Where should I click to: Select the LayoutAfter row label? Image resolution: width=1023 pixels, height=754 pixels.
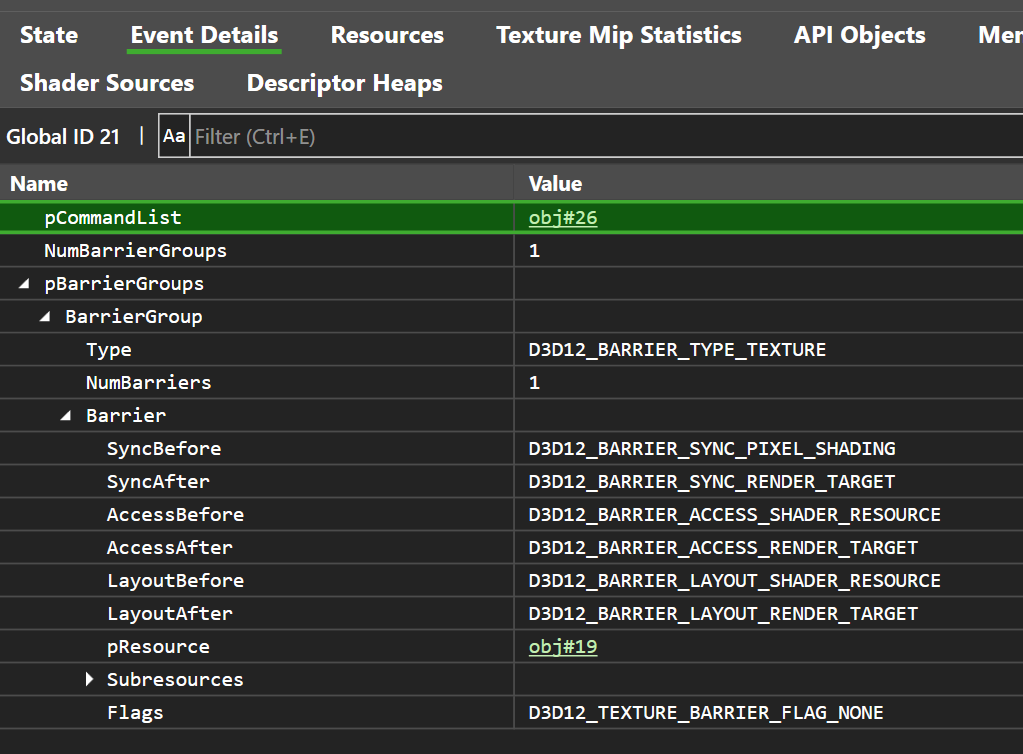click(170, 614)
